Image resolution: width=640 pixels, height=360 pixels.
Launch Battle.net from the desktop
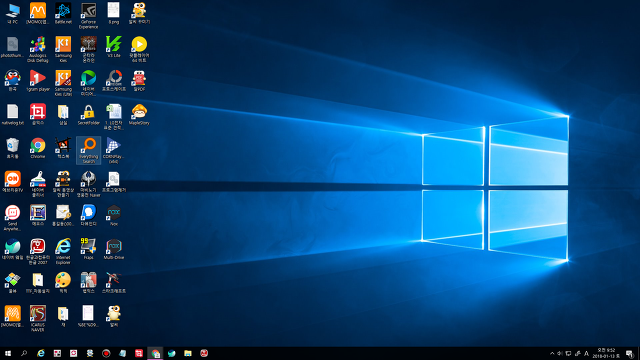coord(63,13)
